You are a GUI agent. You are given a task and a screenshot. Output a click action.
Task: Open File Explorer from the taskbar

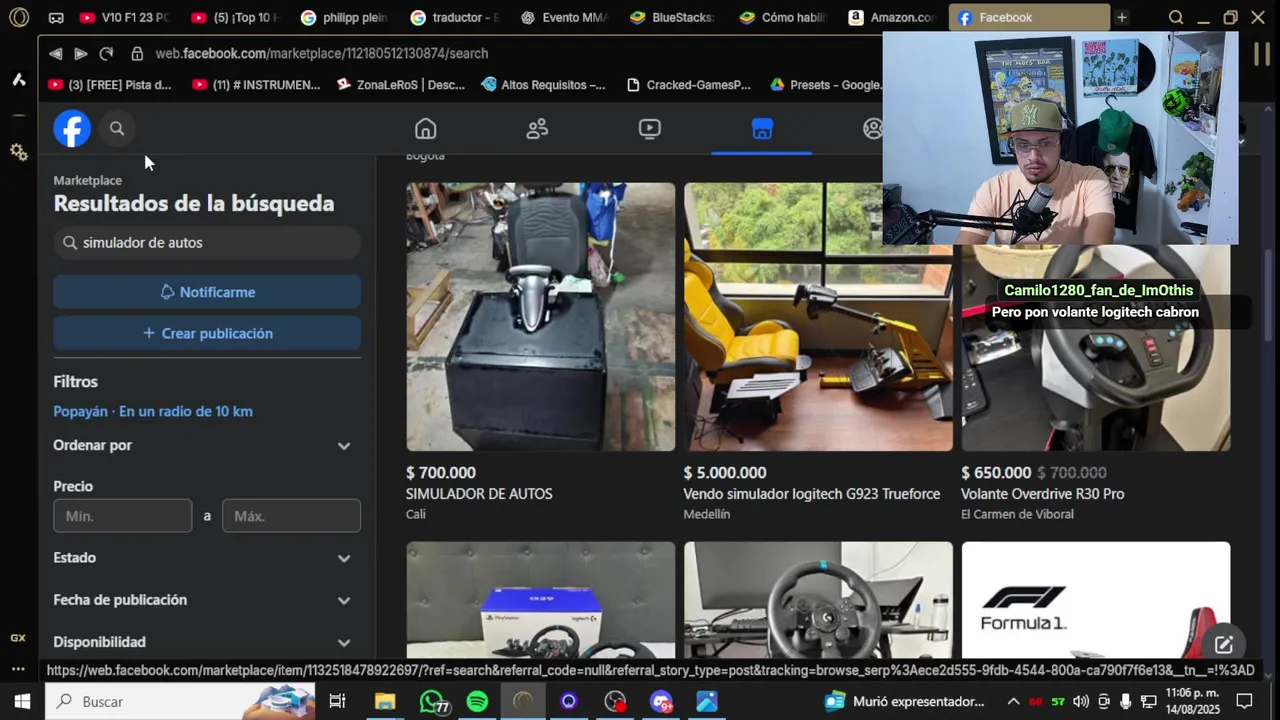(385, 702)
